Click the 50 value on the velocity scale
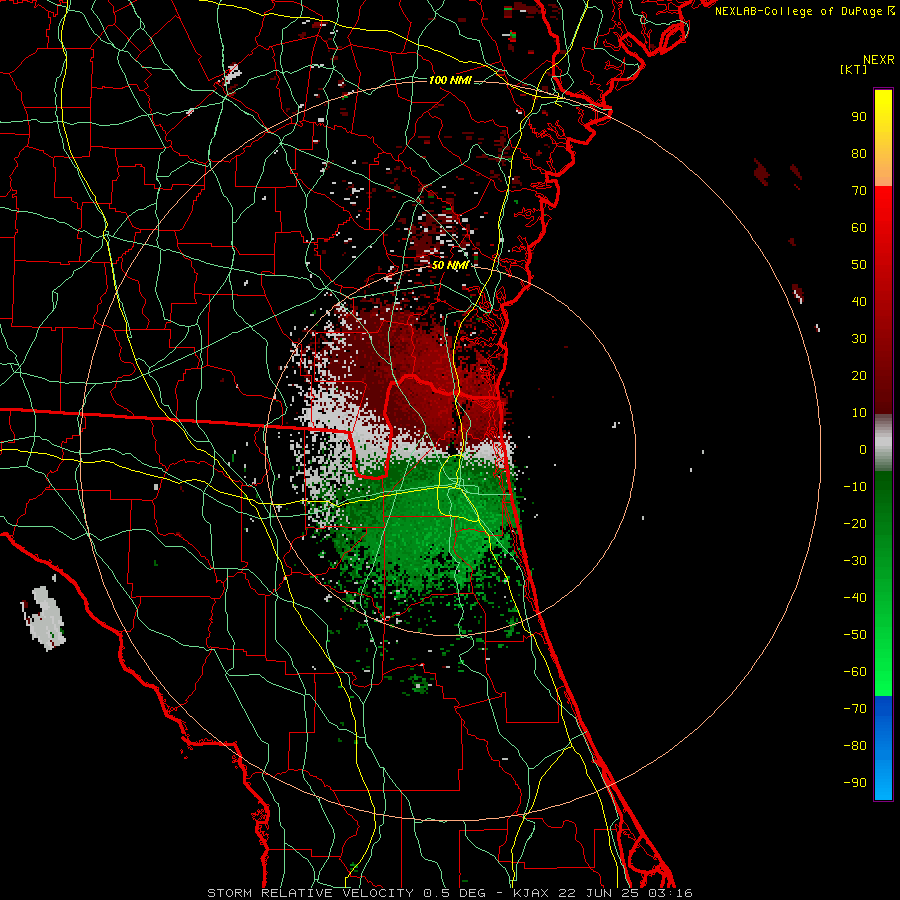Image resolution: width=900 pixels, height=900 pixels. tap(859, 265)
